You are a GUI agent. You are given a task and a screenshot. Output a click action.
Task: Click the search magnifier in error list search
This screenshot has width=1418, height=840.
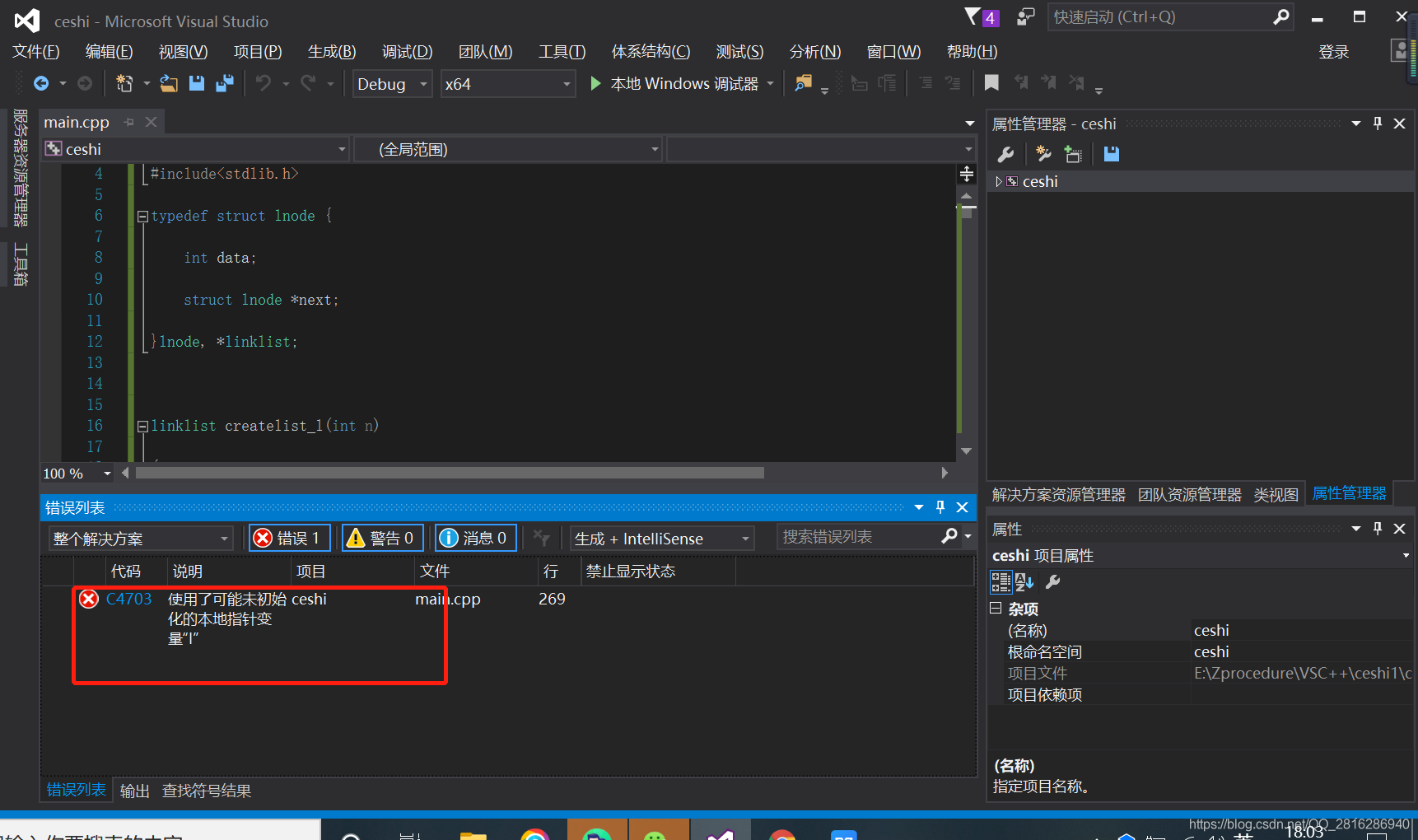tap(949, 537)
